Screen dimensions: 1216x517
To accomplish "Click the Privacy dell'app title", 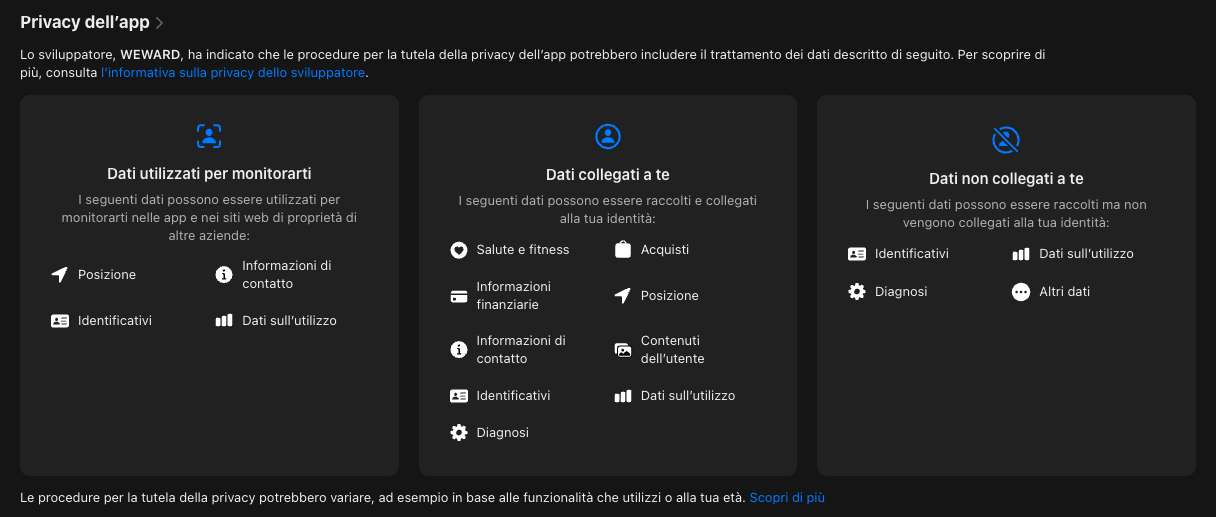I will point(85,22).
